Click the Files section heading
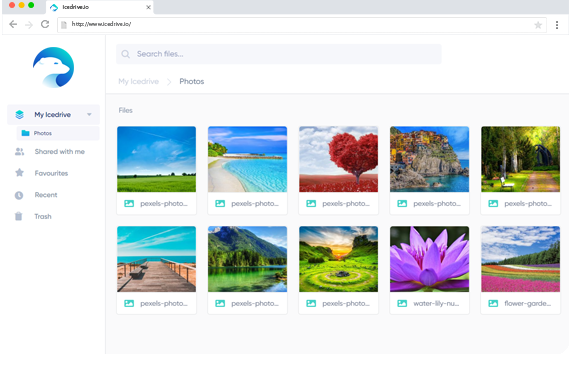 [x=126, y=110]
